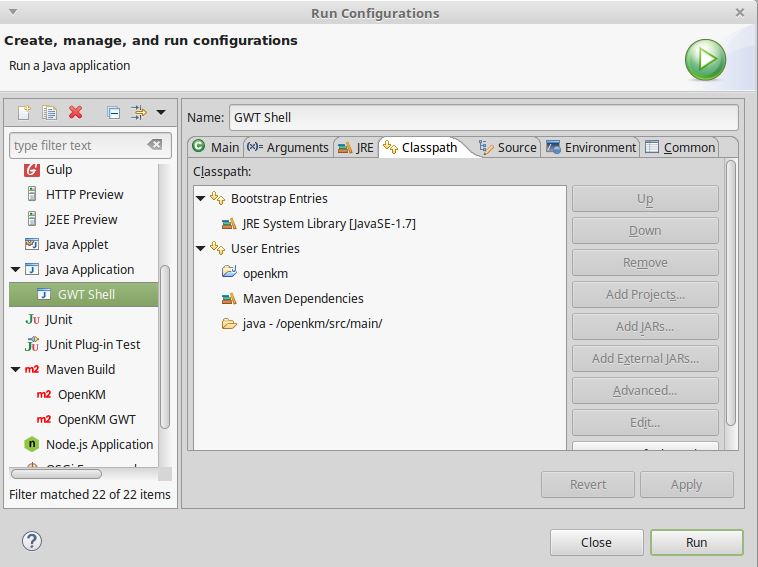758x567 pixels.
Task: Click the filter configurations icon
Action: [x=138, y=113]
